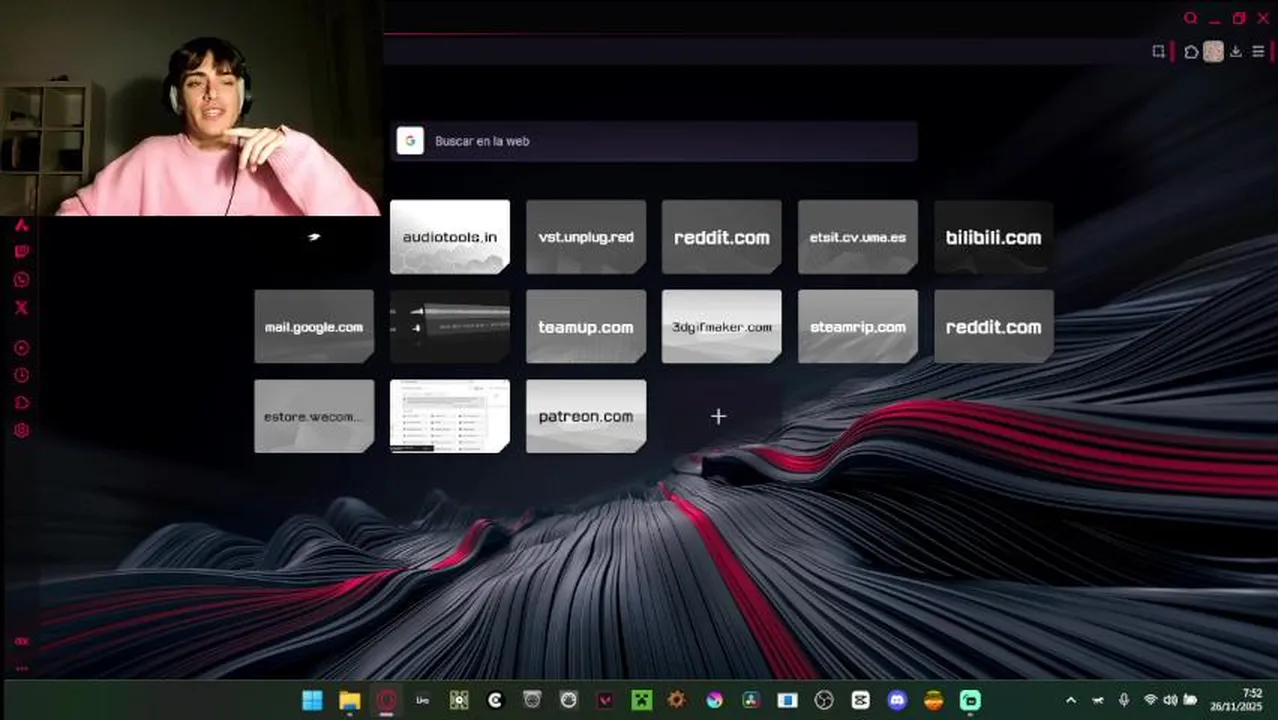Viewport: 1278px width, 720px height.
Task: Open the downloads icon in toolbar
Action: [x=1236, y=52]
